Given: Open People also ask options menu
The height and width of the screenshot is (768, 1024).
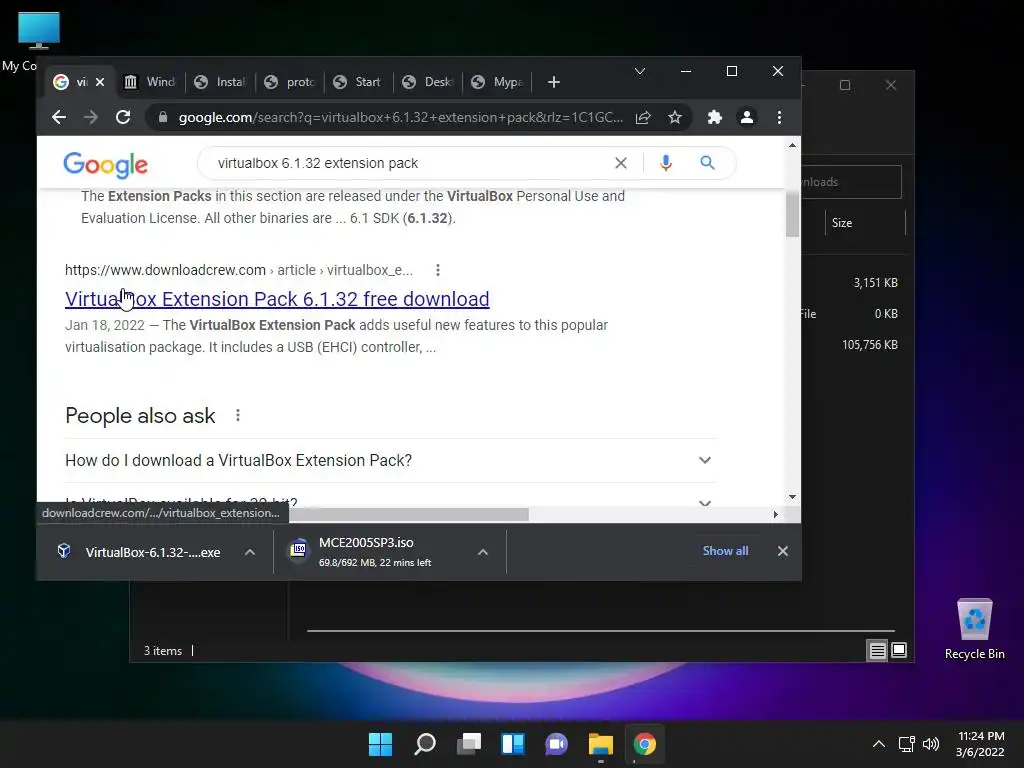Looking at the screenshot, I should point(238,415).
